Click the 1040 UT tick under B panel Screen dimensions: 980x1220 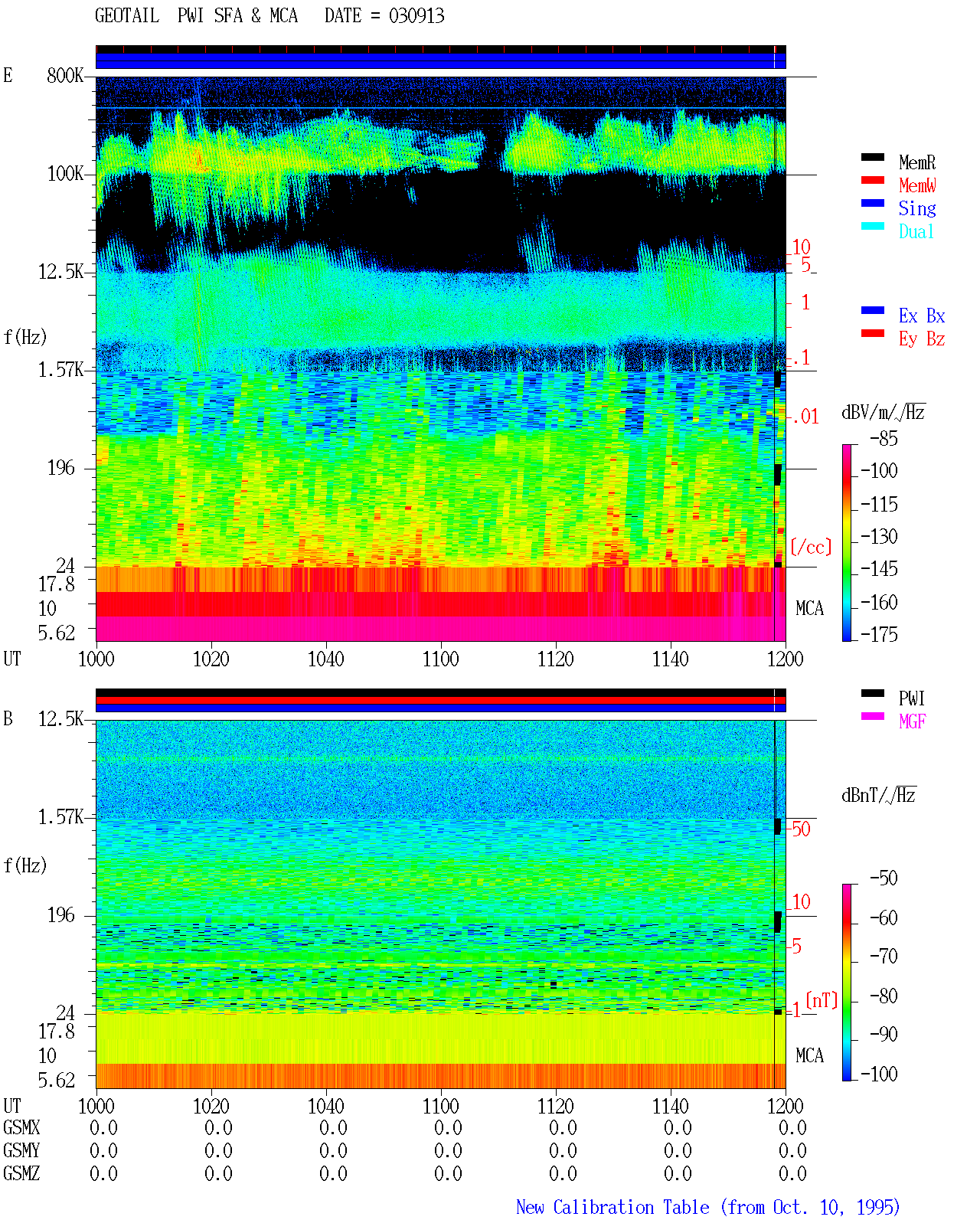(x=326, y=1106)
